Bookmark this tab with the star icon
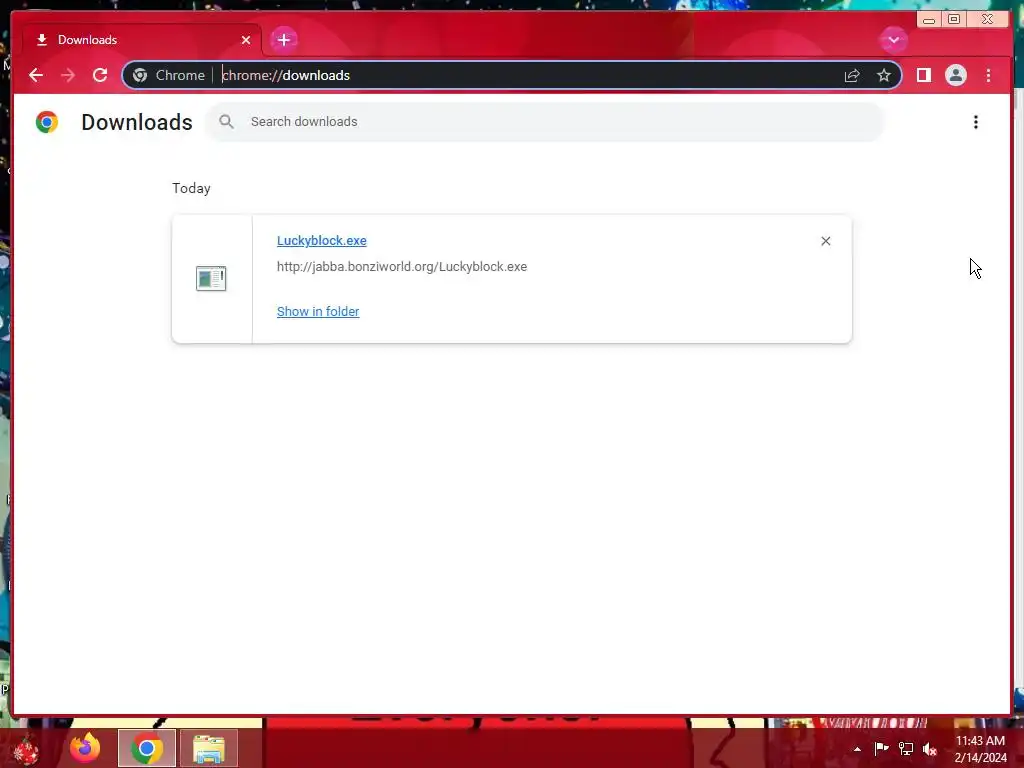This screenshot has width=1024, height=768. (x=884, y=76)
